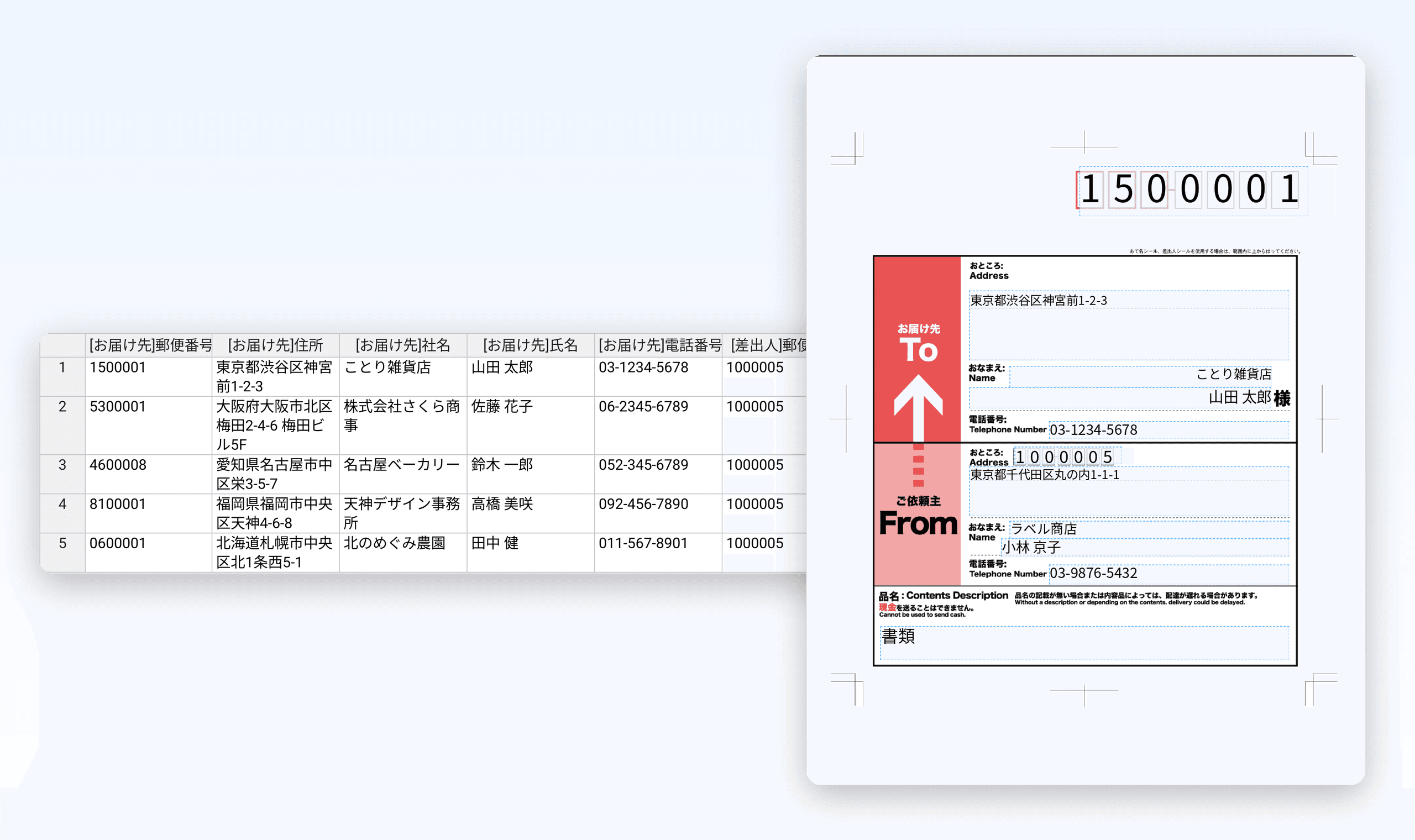The height and width of the screenshot is (840, 1415).
Task: Select name cell 山田 太郎 in table
Action: (x=530, y=376)
